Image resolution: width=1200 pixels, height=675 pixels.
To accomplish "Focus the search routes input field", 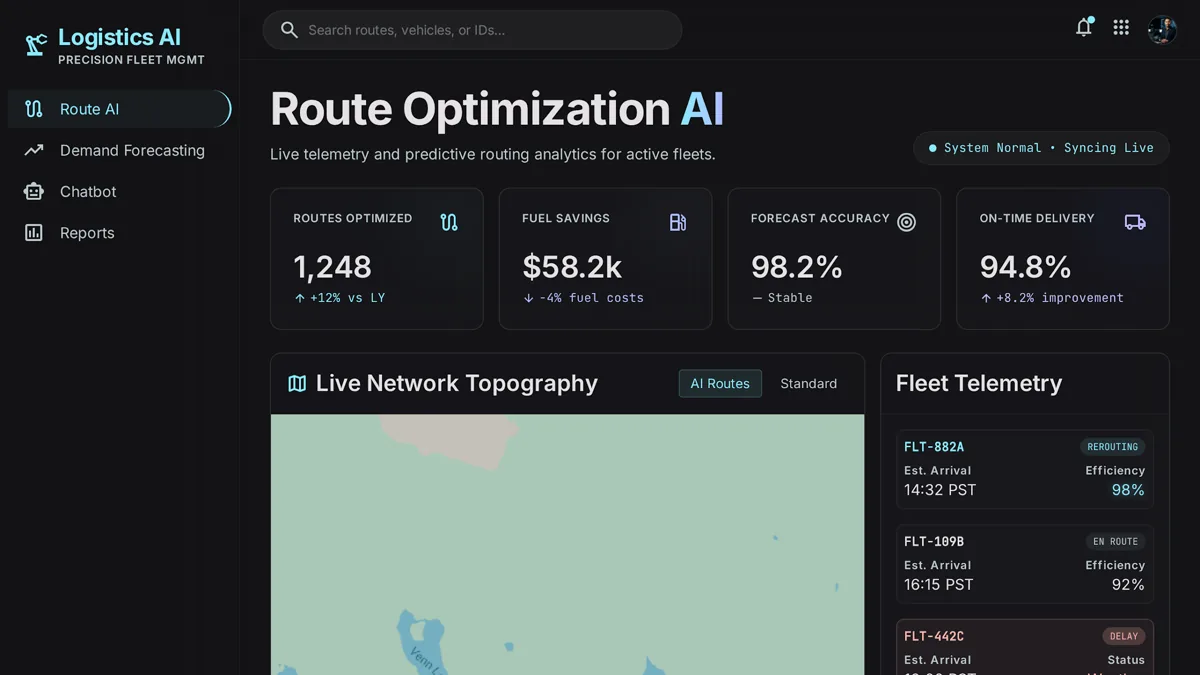I will (472, 30).
